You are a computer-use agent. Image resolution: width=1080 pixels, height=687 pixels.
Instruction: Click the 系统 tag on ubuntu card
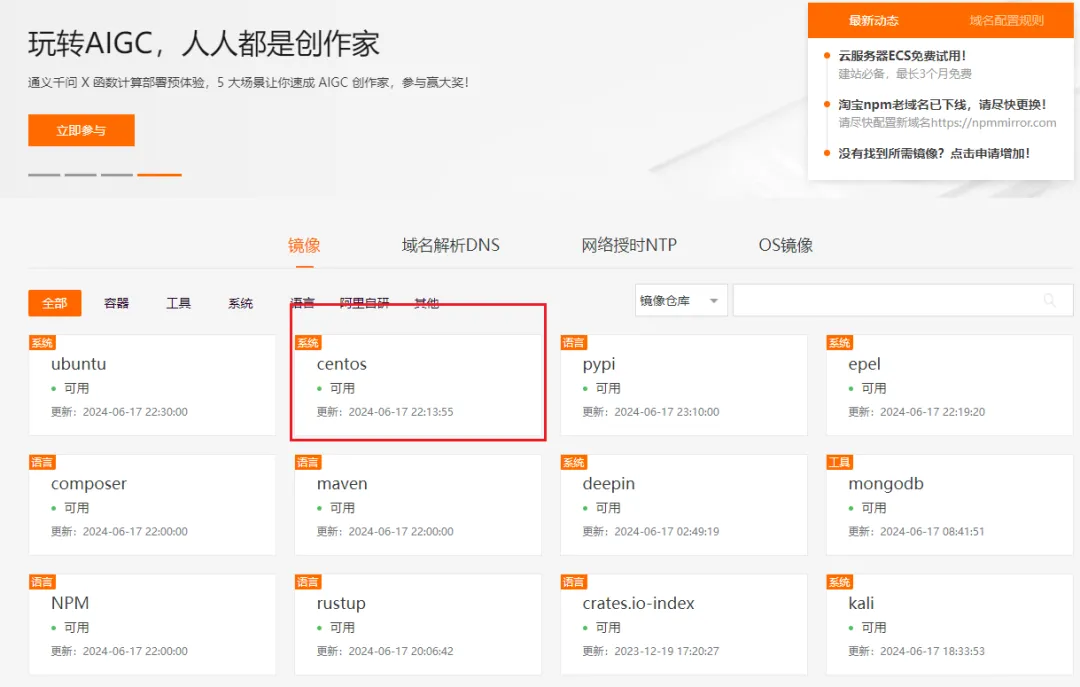click(42, 343)
